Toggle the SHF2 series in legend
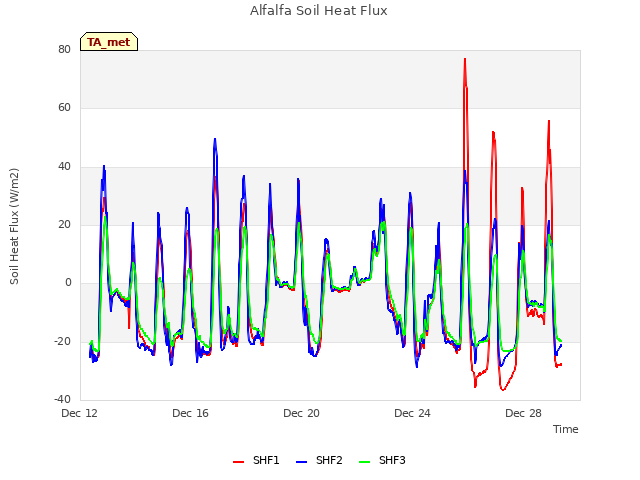 click(x=319, y=460)
